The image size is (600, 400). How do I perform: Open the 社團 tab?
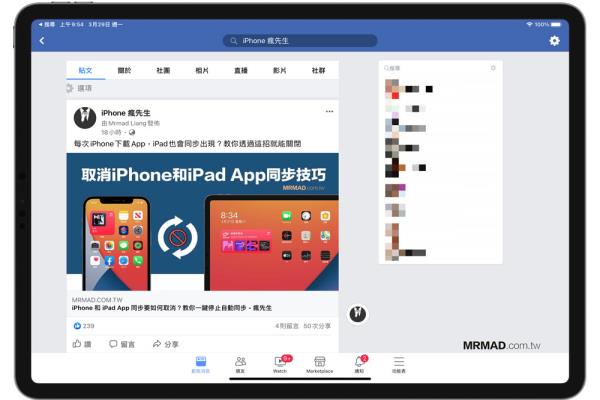[x=163, y=70]
